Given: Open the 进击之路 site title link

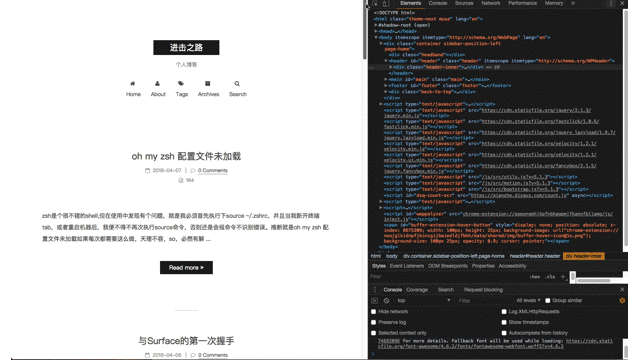Looking at the screenshot, I should (x=186, y=47).
